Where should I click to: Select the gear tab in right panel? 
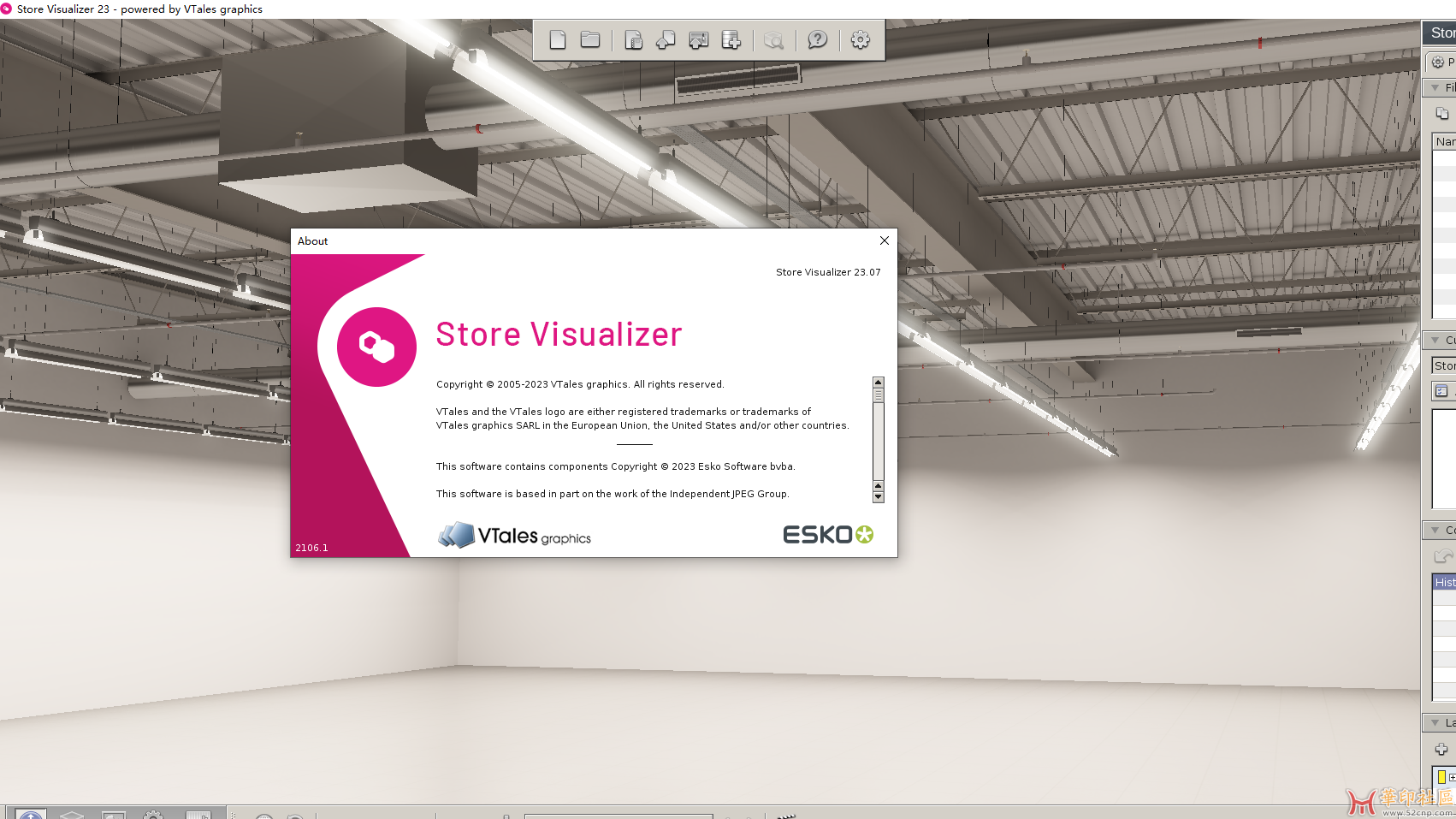pyautogui.click(x=1439, y=62)
